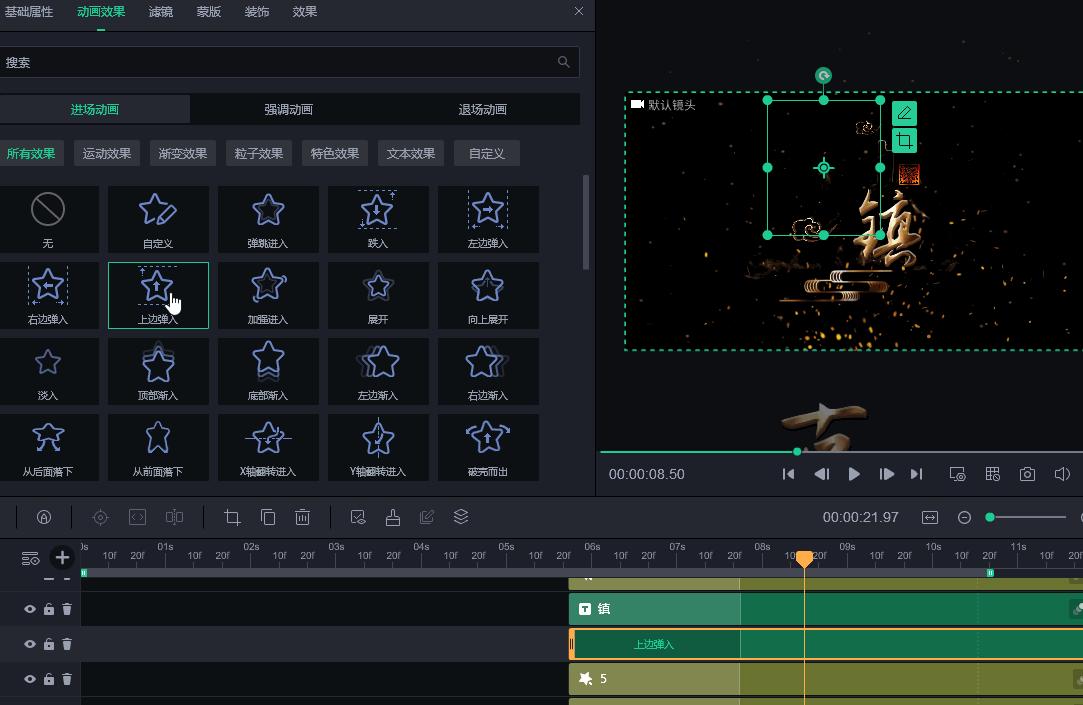This screenshot has width=1083, height=705.
Task: Click the copy icon in the timeline toolbar
Action: point(268,517)
